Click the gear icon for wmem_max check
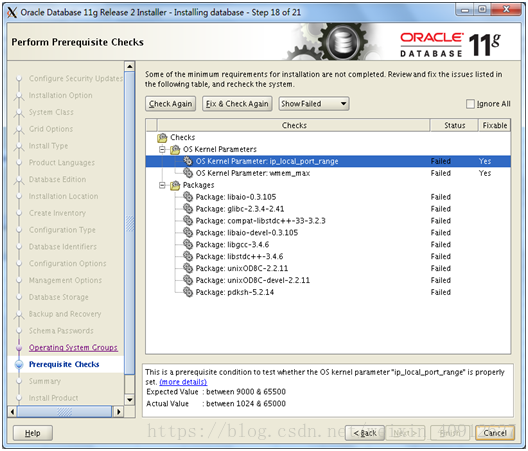528x451 pixels. (188, 173)
